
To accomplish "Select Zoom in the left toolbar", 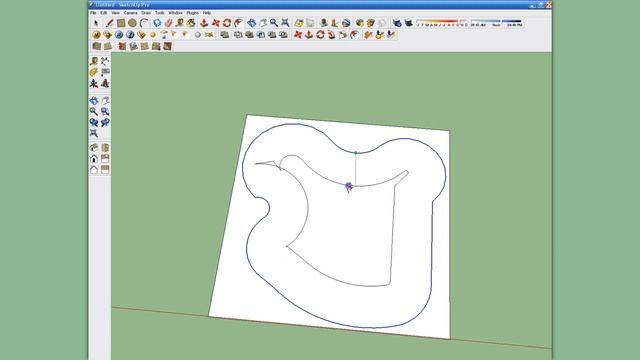I will click(94, 111).
